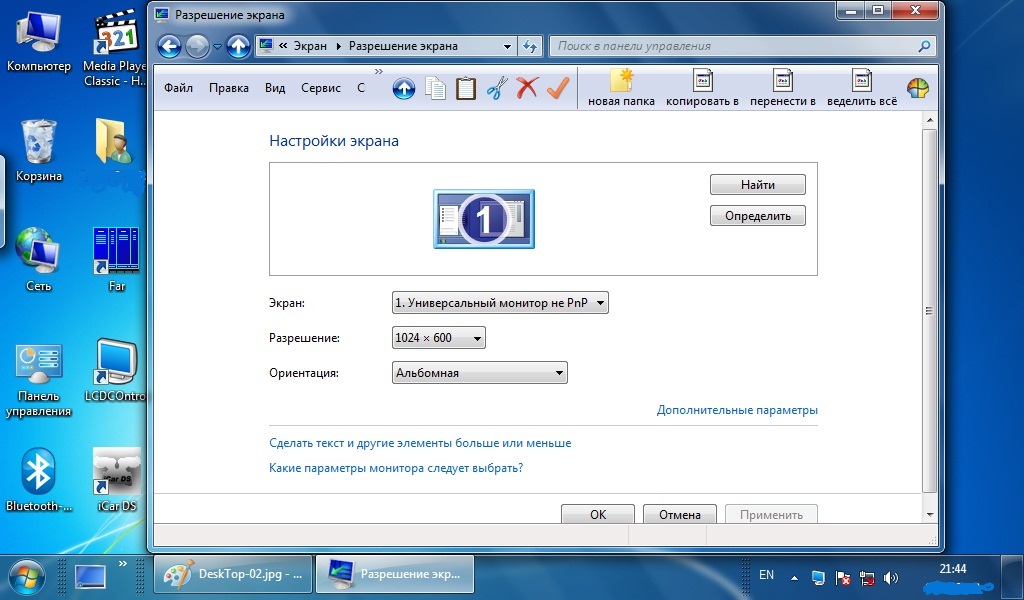Click the red X delete icon
This screenshot has height=600, width=1024.
(527, 88)
